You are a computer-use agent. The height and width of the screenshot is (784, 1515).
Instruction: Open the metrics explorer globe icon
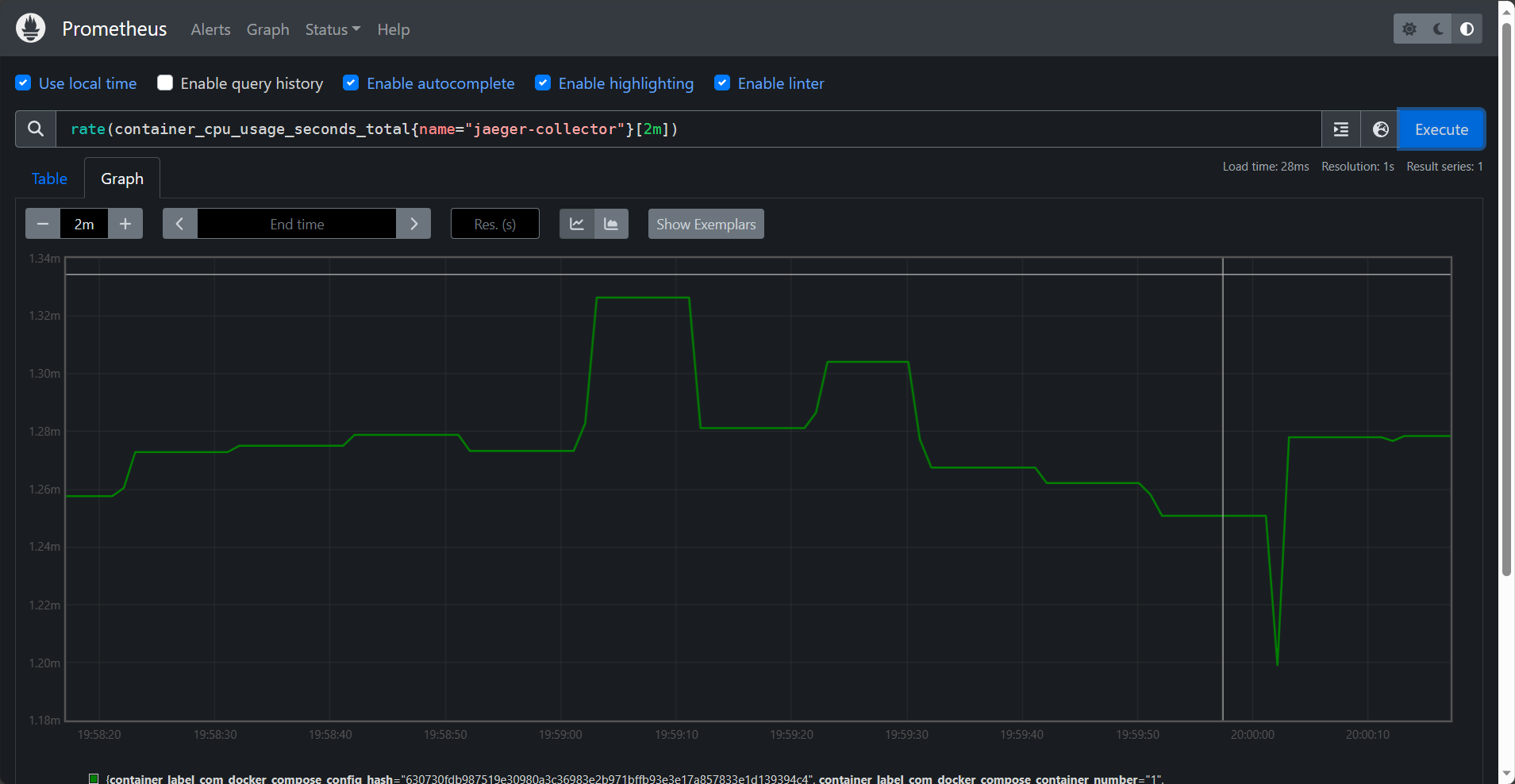coord(1381,129)
